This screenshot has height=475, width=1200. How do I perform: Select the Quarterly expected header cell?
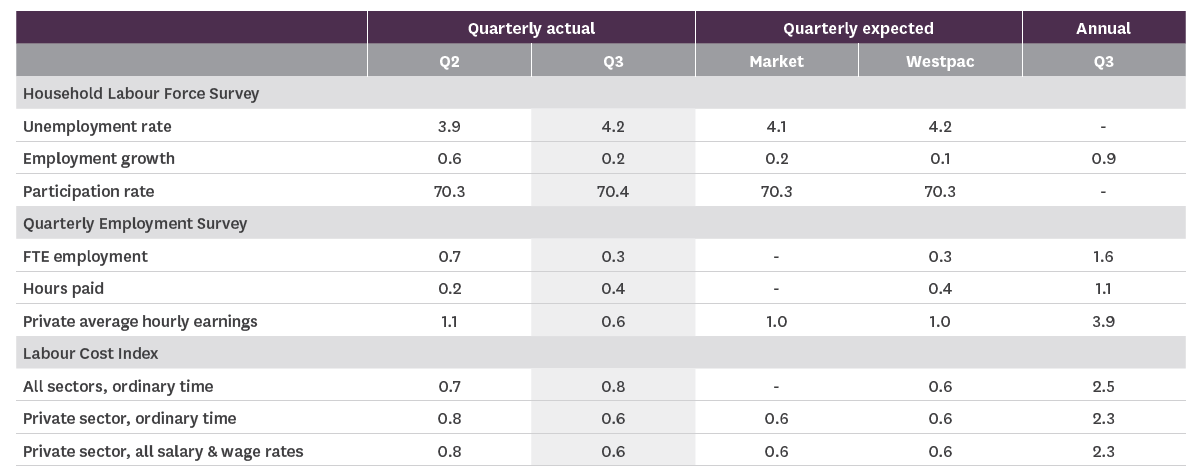coord(858,28)
